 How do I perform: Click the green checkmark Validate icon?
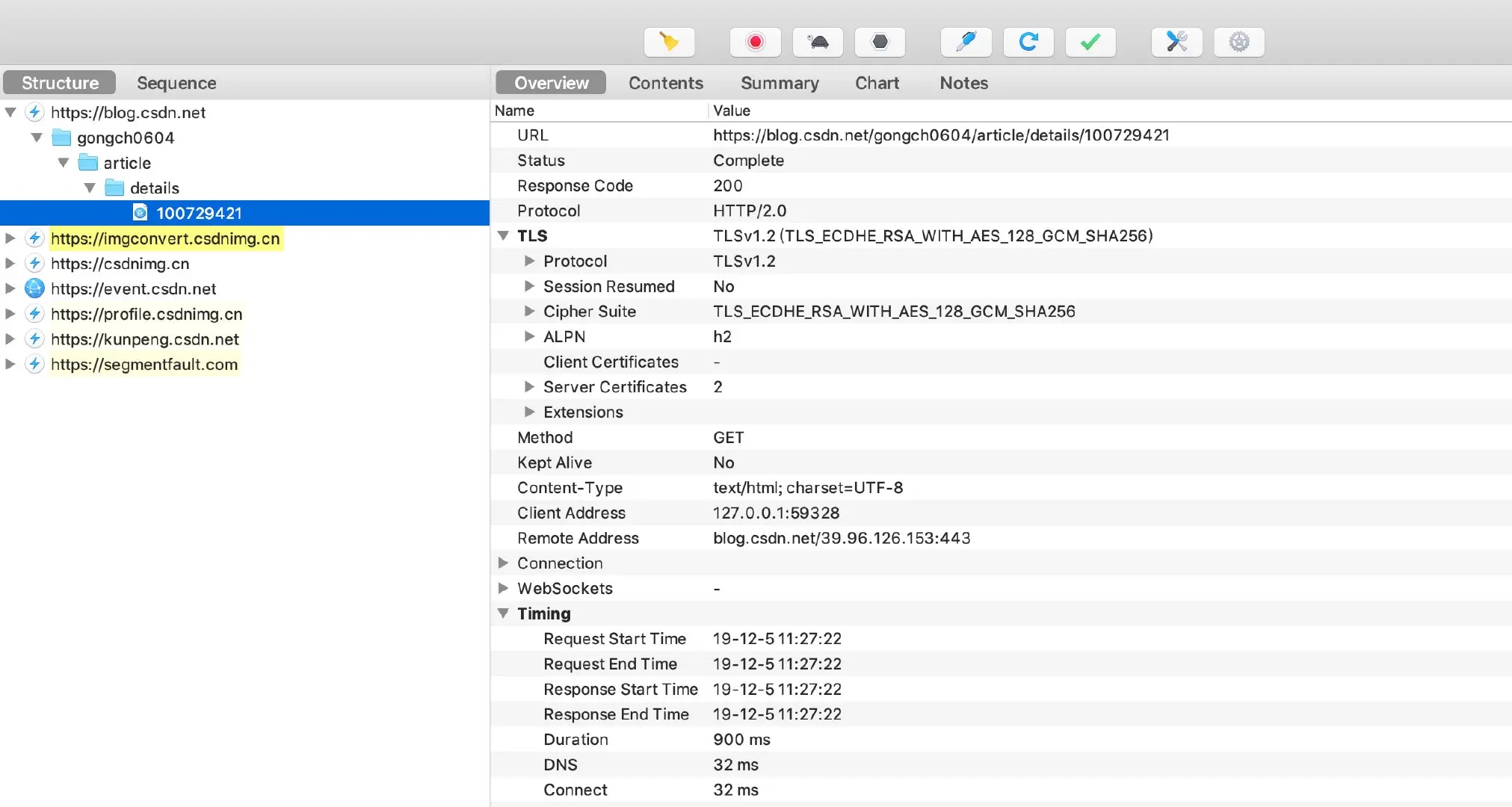click(x=1090, y=42)
